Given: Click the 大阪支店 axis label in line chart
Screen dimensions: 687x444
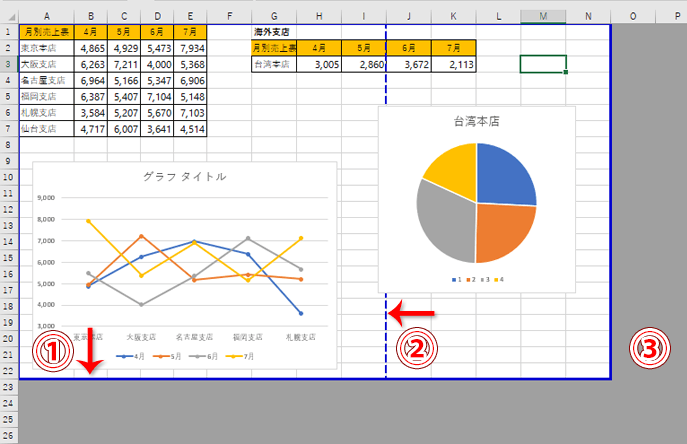Looking at the screenshot, I should (x=141, y=337).
